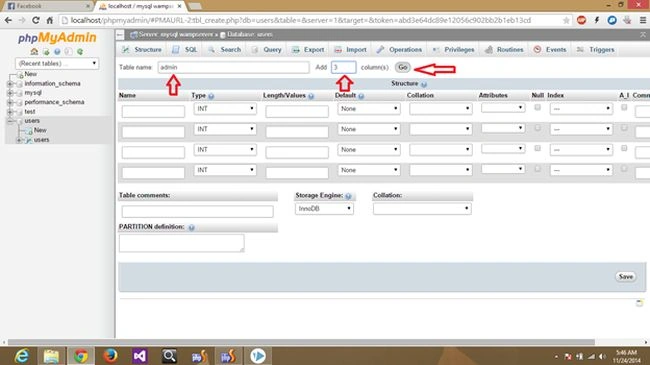Open the second row Type dropdown

point(225,129)
